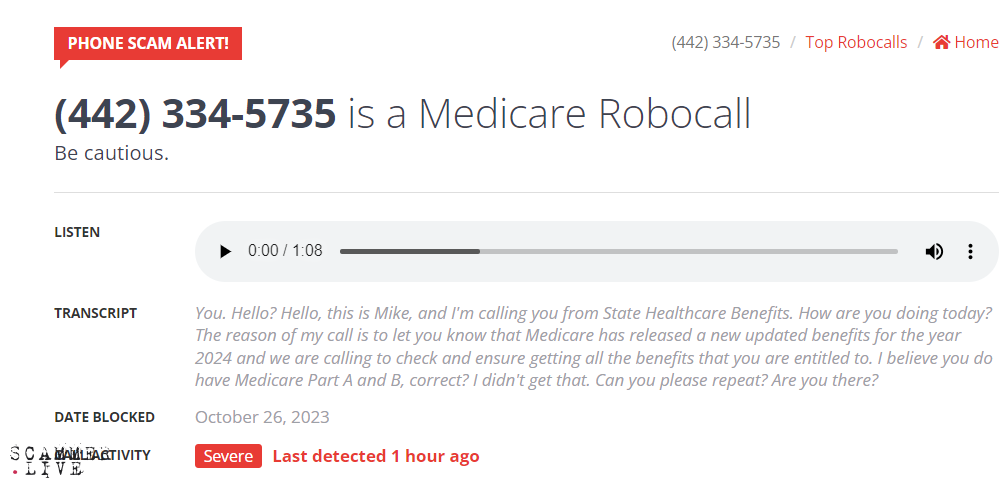
Task: Click the TRANSCRIPT section label
Action: 96,313
